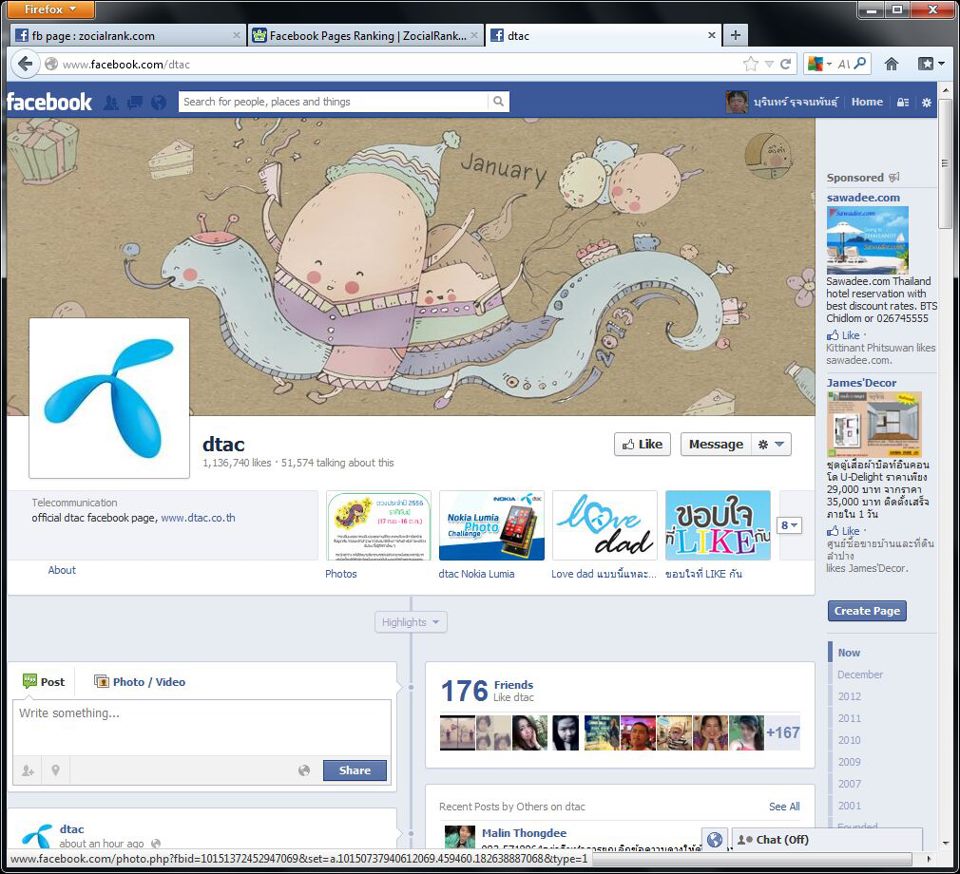Select the Photo / Video composer tab
Image resolution: width=960 pixels, height=874 pixels.
(x=140, y=682)
